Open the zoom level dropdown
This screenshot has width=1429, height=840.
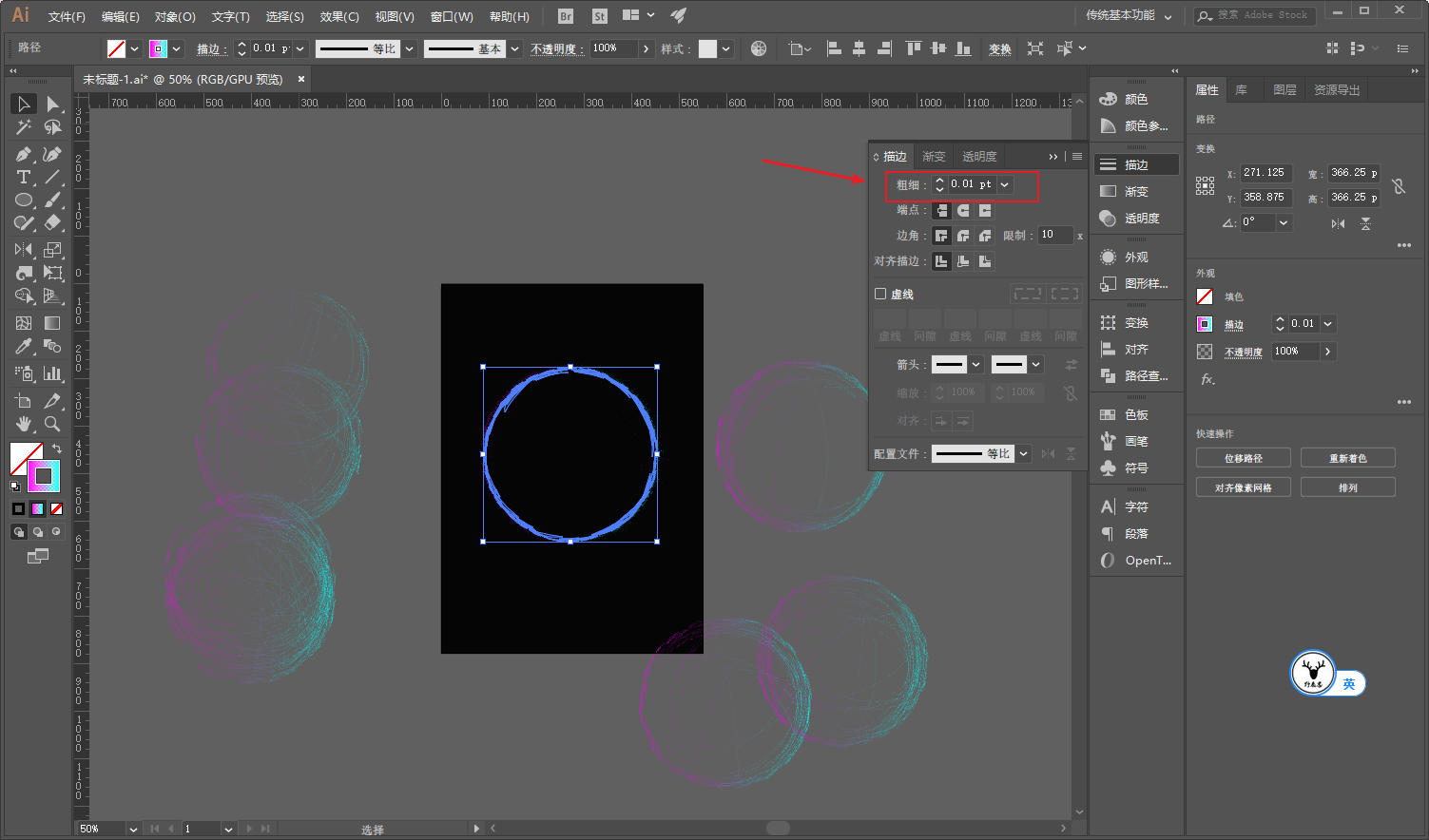tap(133, 829)
